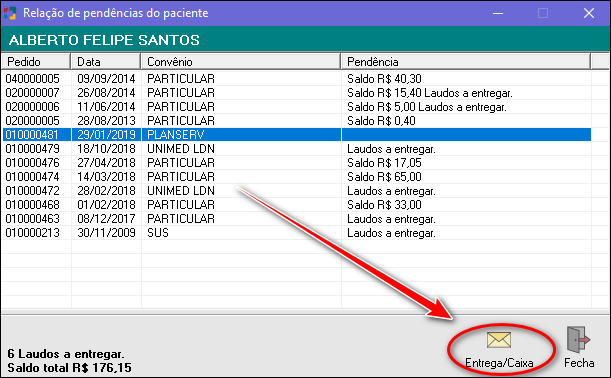Click Laudos a entregar for order 010000463
This screenshot has height=378, width=611.
pyautogui.click(x=391, y=219)
